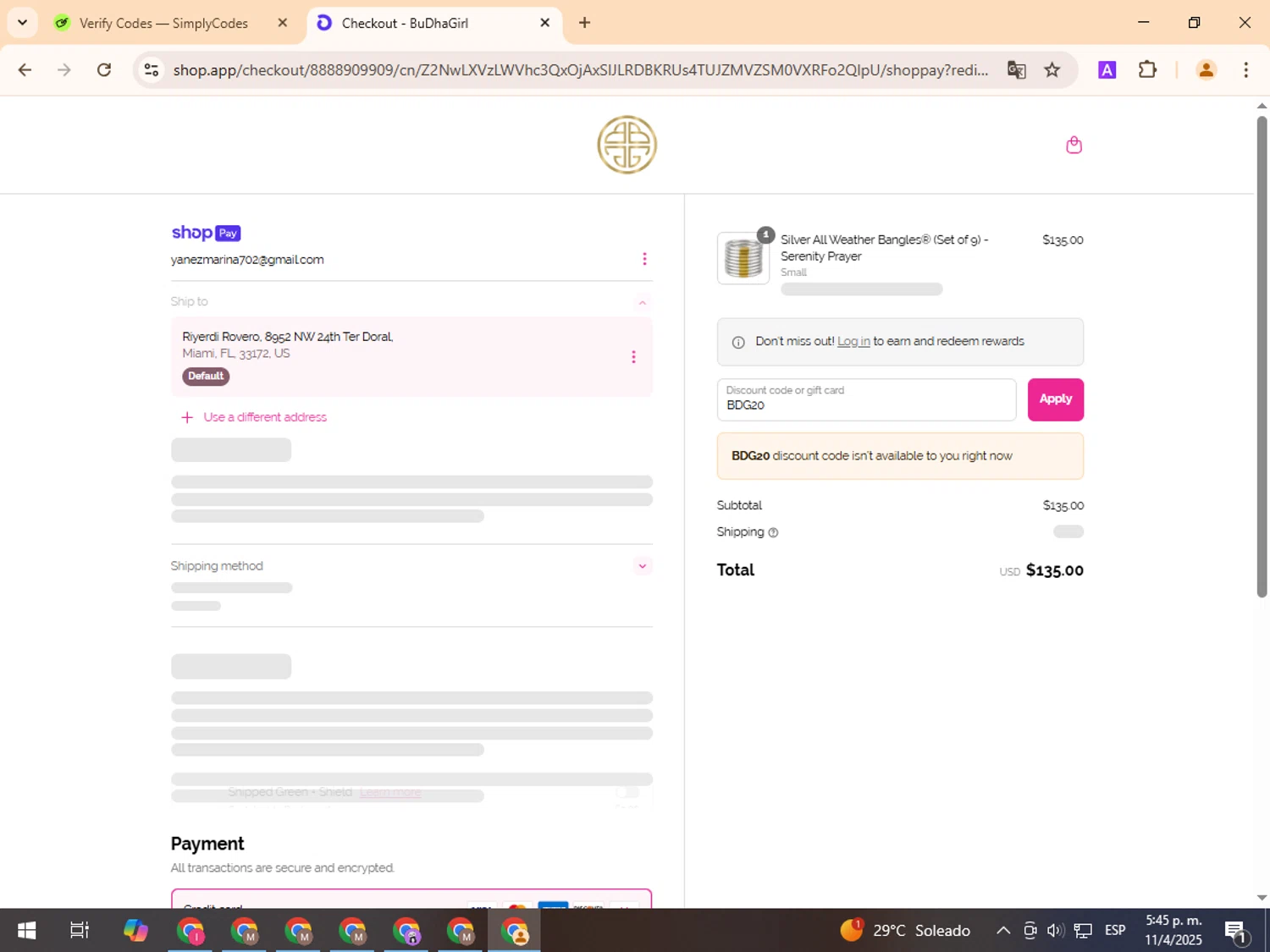Image resolution: width=1270 pixels, height=952 pixels.
Task: Open the Windows Start menu
Action: tap(26, 931)
